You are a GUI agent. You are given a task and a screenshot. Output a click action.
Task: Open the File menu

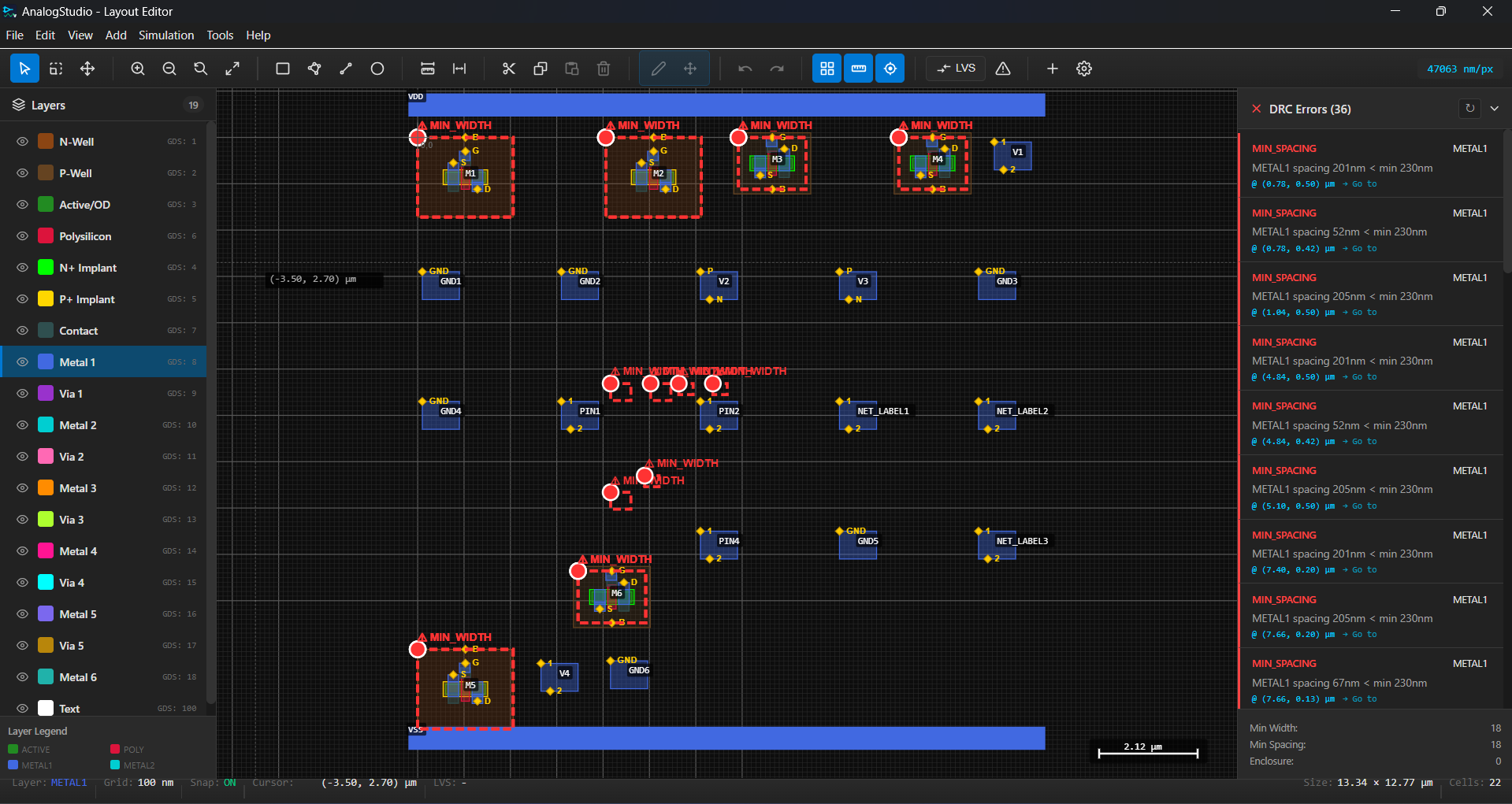coord(14,35)
